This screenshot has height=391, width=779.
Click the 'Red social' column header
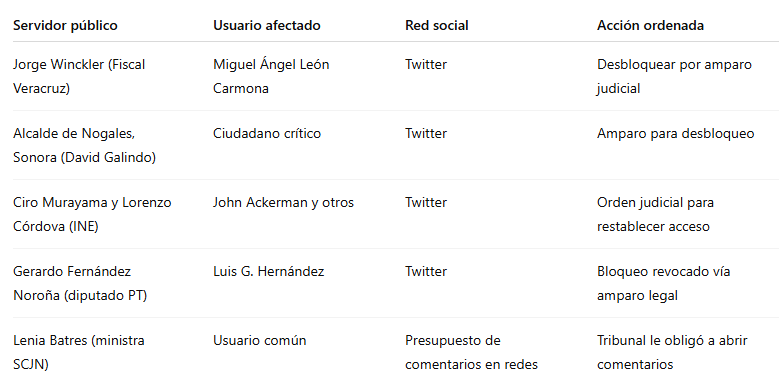pyautogui.click(x=437, y=25)
